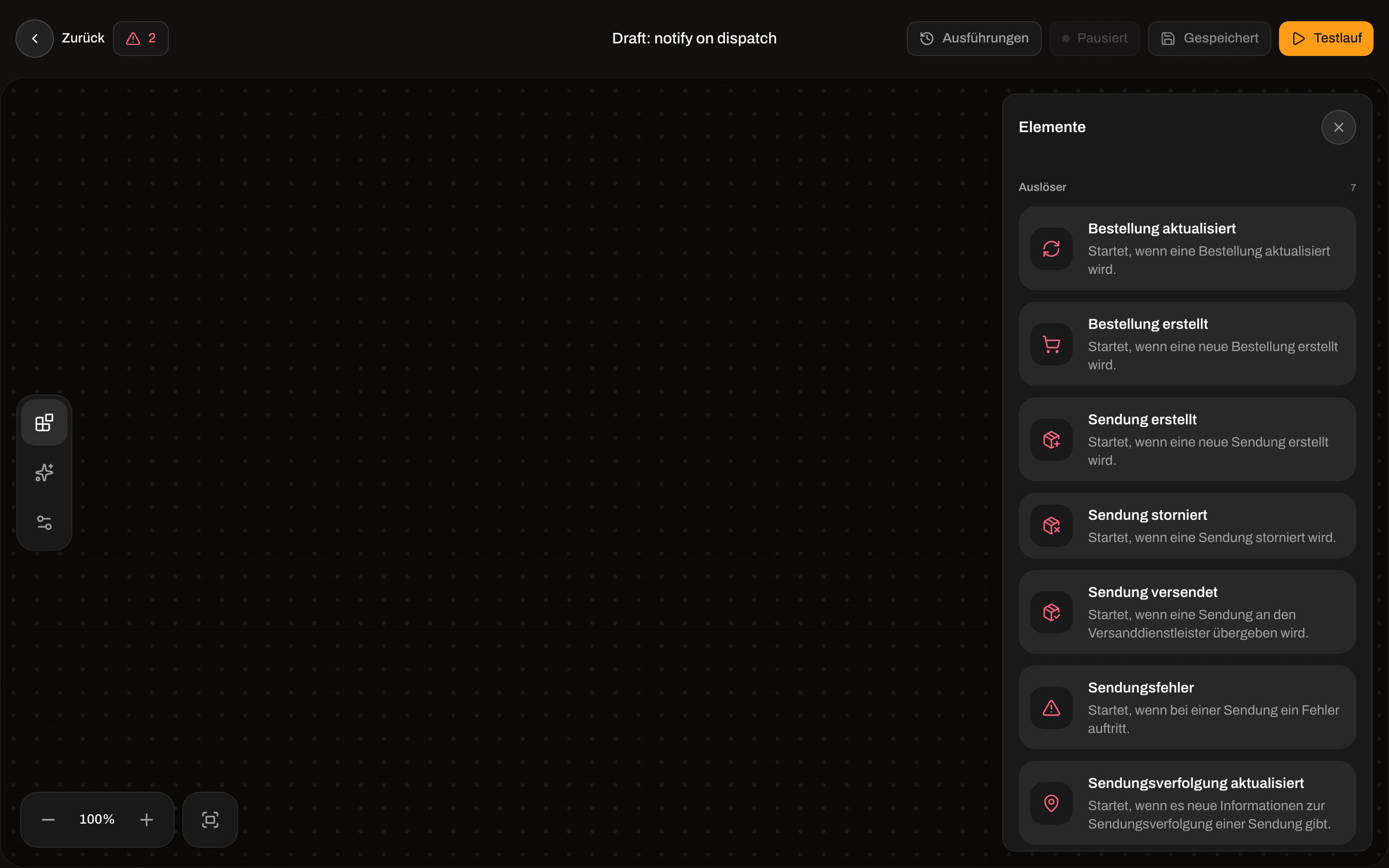The width and height of the screenshot is (1389, 868).
Task: Add the Bestellung aktualisiert trigger title
Action: pos(1162,229)
